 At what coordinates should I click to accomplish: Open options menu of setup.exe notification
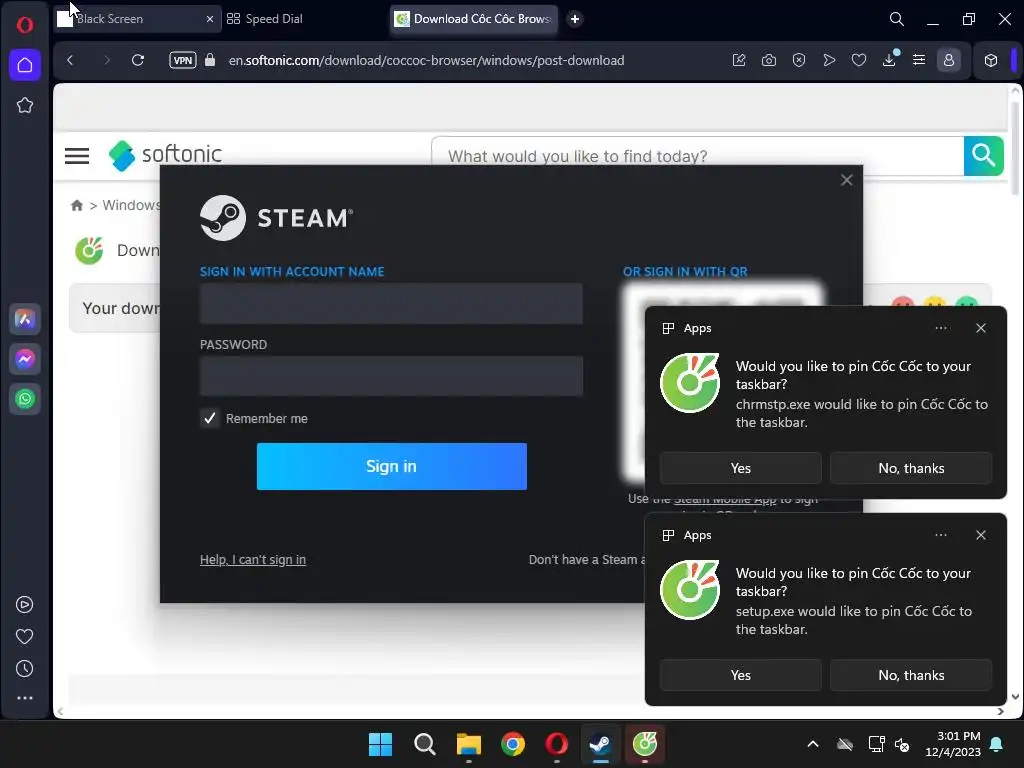click(x=940, y=535)
